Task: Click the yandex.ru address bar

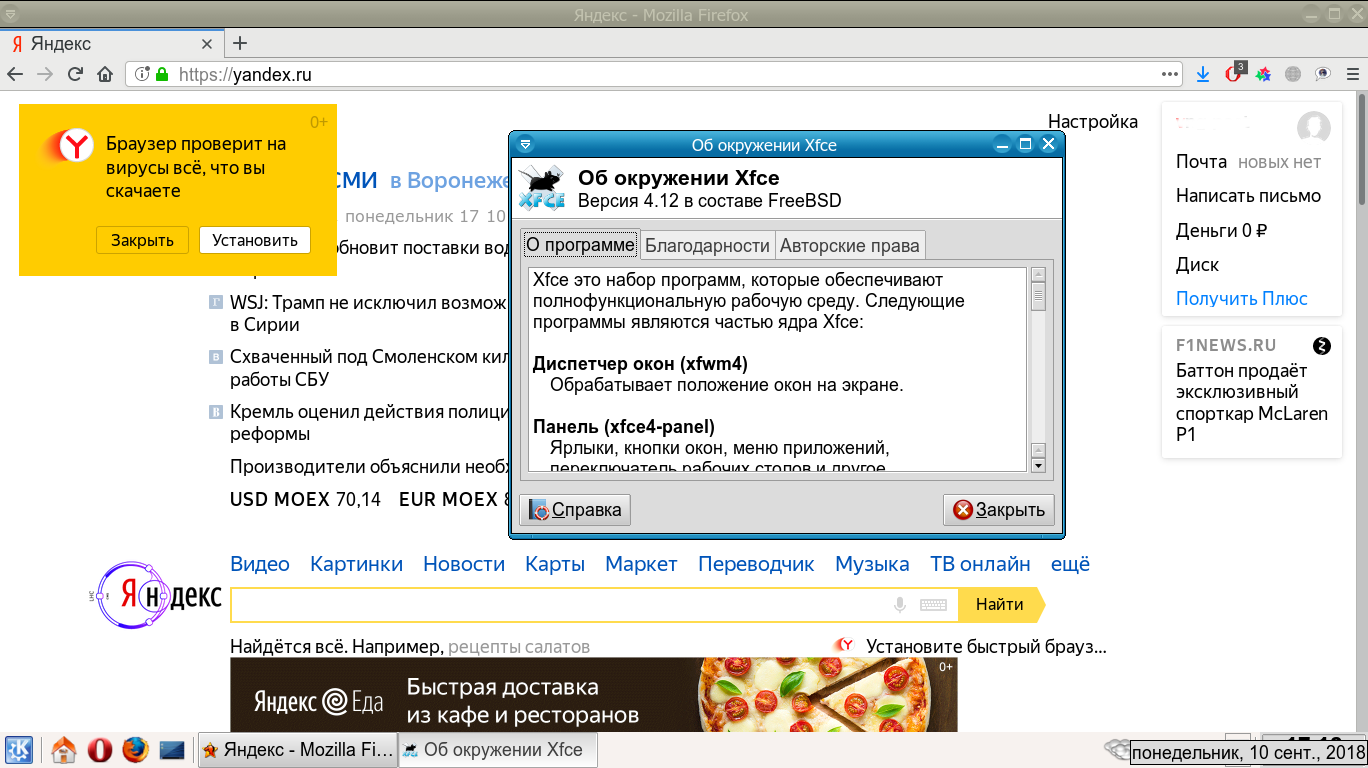Action: 655,74
